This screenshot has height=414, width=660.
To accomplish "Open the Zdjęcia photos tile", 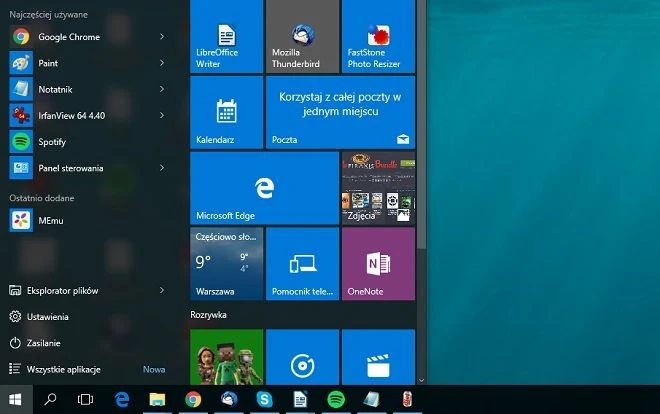I will click(378, 188).
